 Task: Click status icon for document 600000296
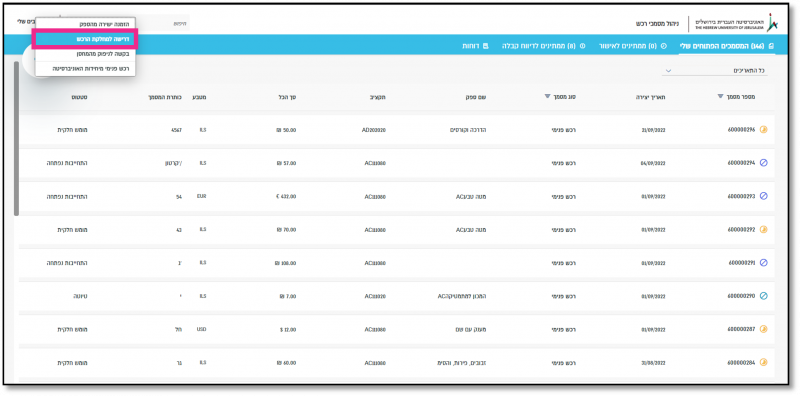click(x=764, y=130)
